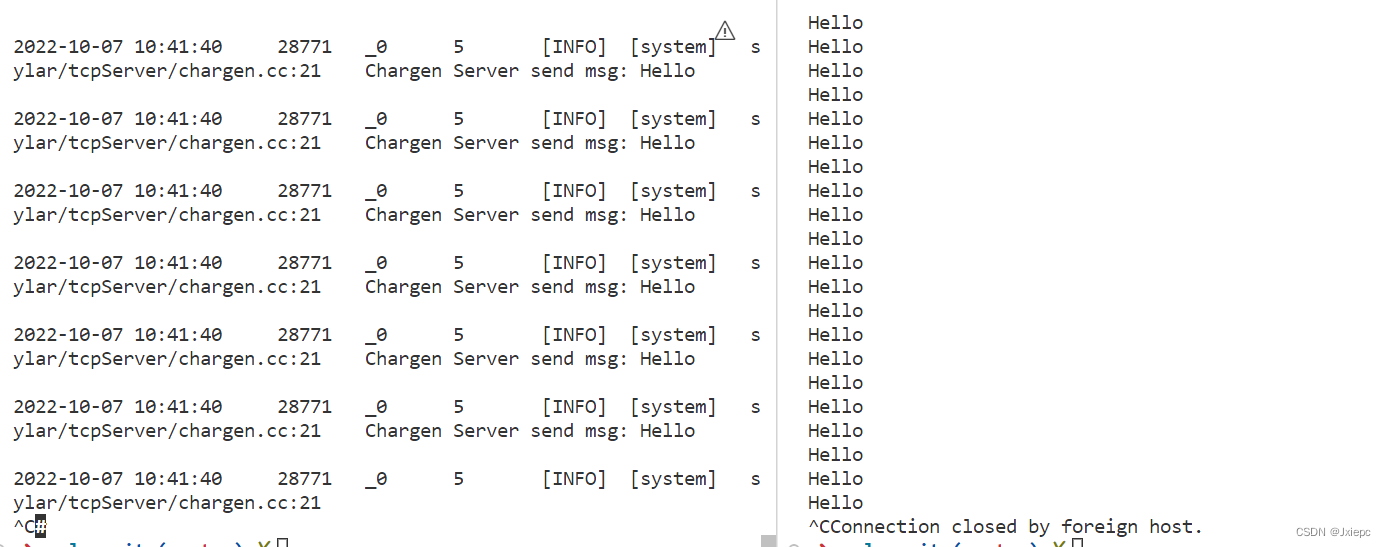Click the warning triangle icon above the log
The width and height of the screenshot is (1386, 547).
[725, 31]
